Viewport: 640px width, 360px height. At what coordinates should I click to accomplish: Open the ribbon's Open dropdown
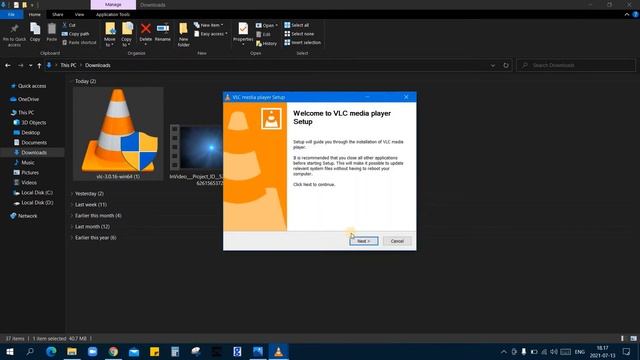click(x=267, y=25)
